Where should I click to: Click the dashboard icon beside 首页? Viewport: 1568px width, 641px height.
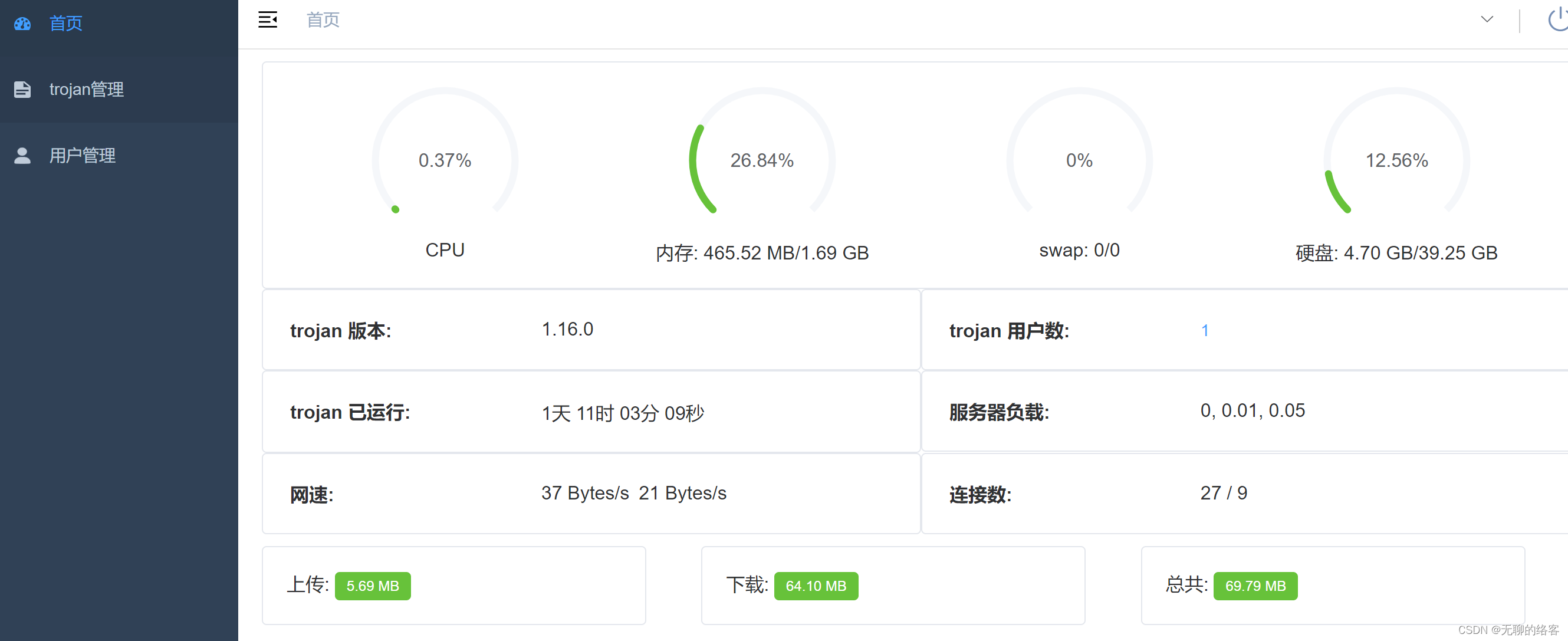[22, 24]
